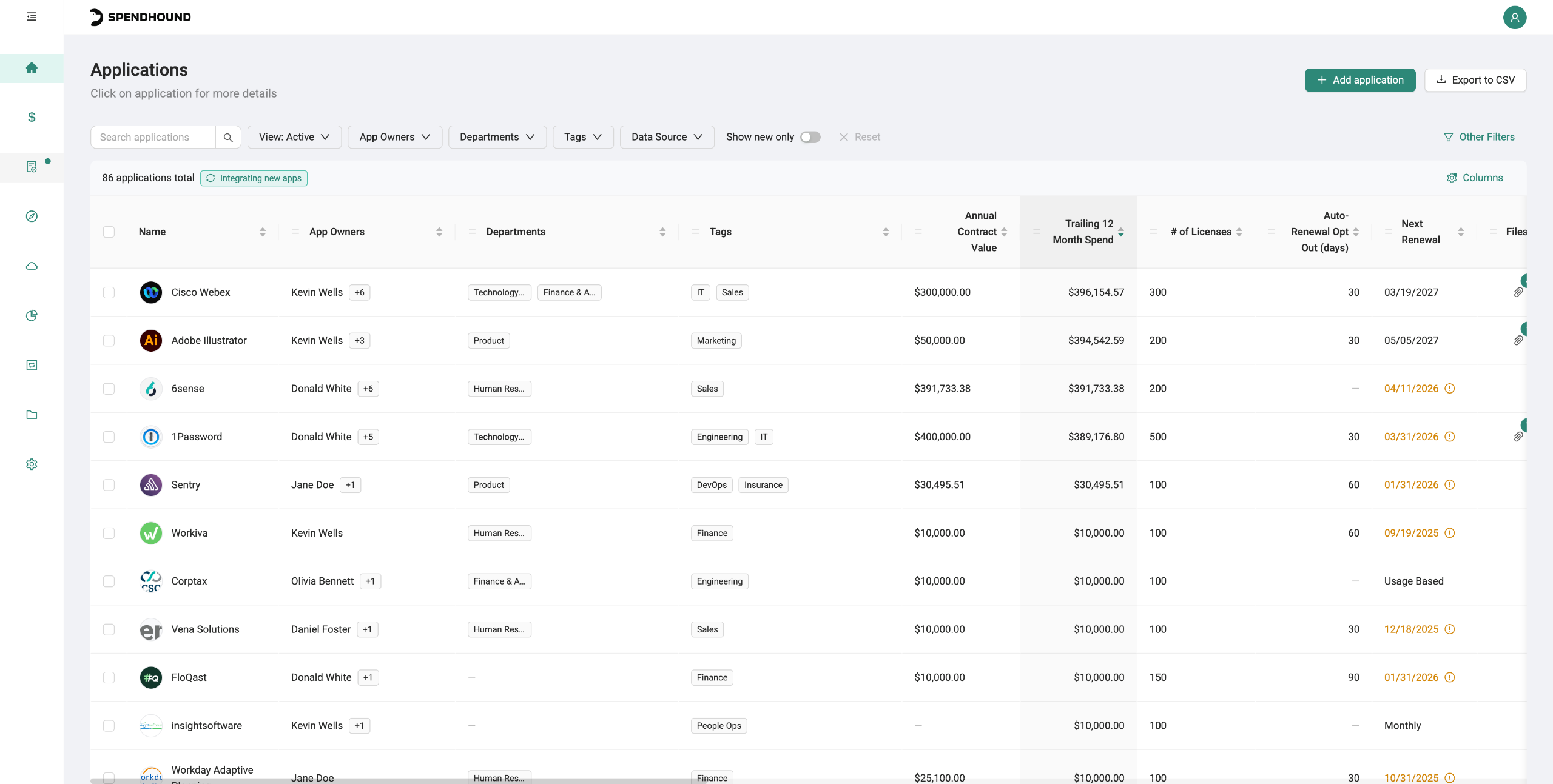The image size is (1553, 784).
Task: Open the settings gear sidebar icon
Action: [32, 464]
